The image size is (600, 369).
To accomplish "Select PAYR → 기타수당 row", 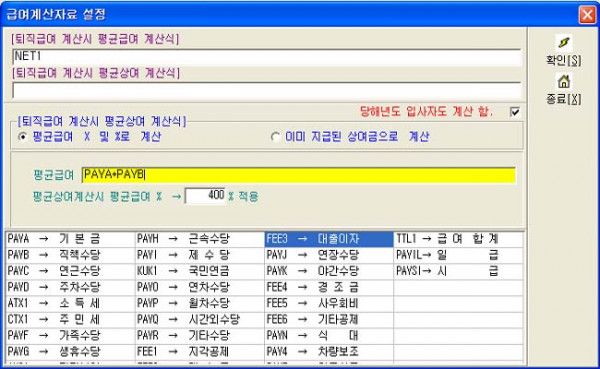I will coord(200,335).
